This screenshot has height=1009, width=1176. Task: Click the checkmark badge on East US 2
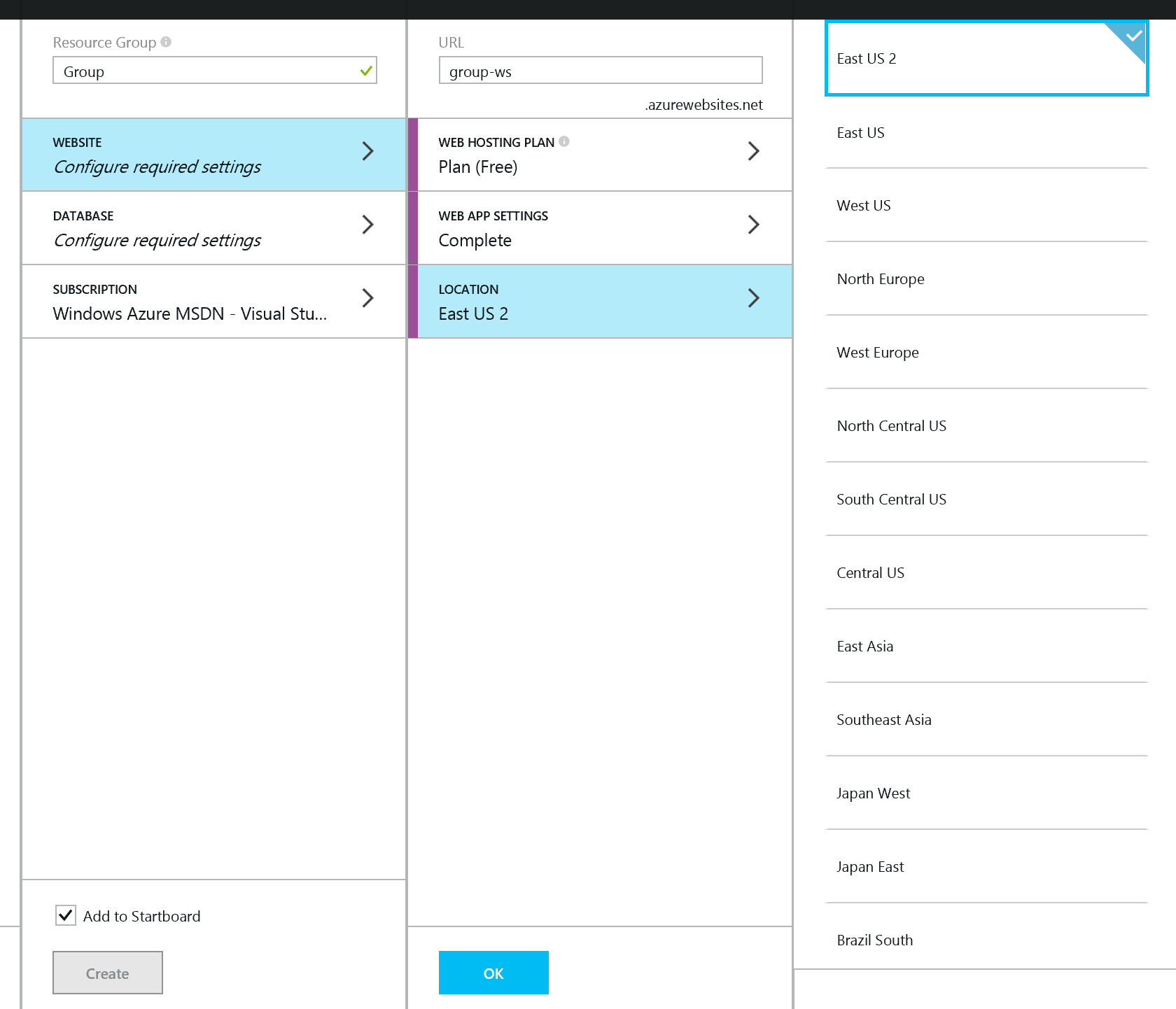[x=1133, y=35]
